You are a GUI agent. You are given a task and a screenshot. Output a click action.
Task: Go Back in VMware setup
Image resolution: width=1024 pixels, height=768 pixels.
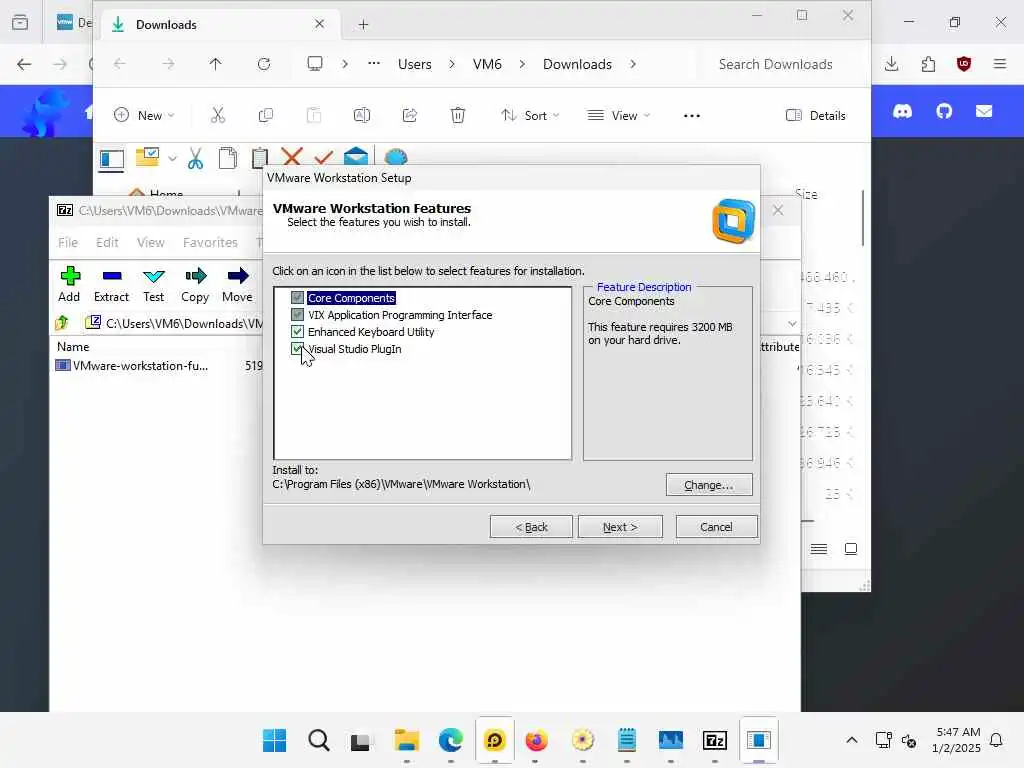(x=531, y=527)
